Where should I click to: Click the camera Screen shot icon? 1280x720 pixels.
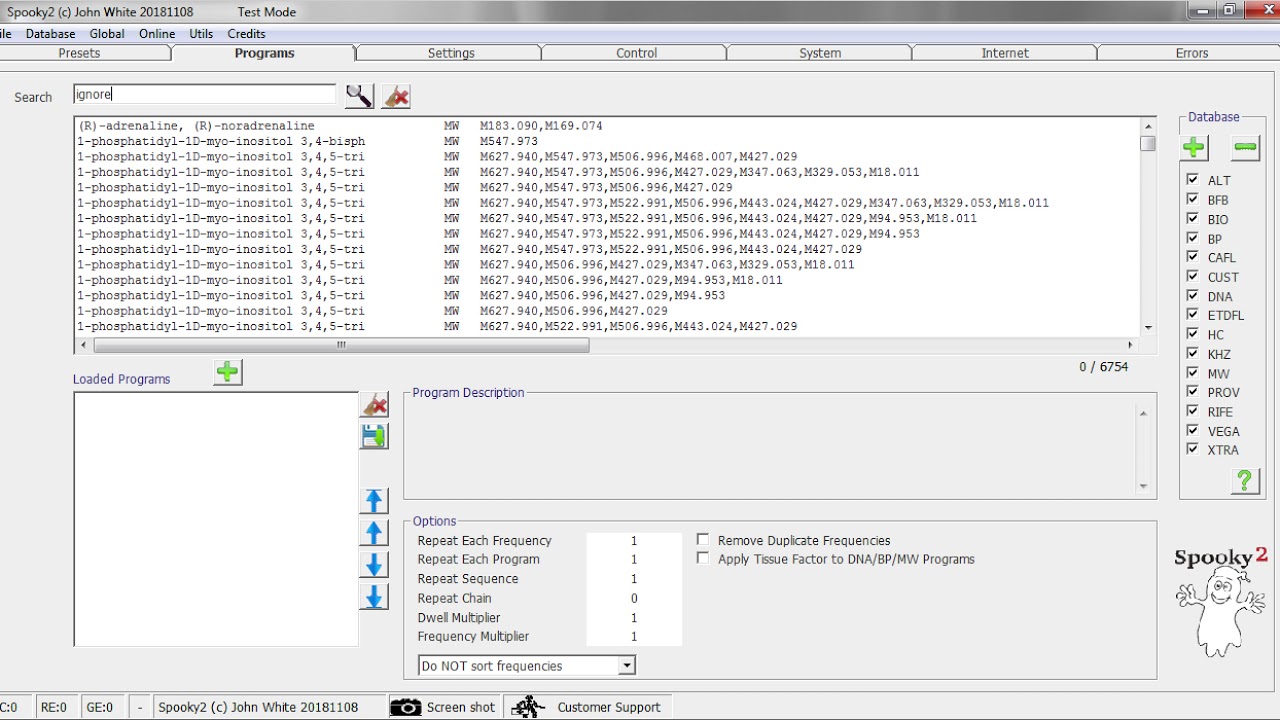pyautogui.click(x=405, y=707)
